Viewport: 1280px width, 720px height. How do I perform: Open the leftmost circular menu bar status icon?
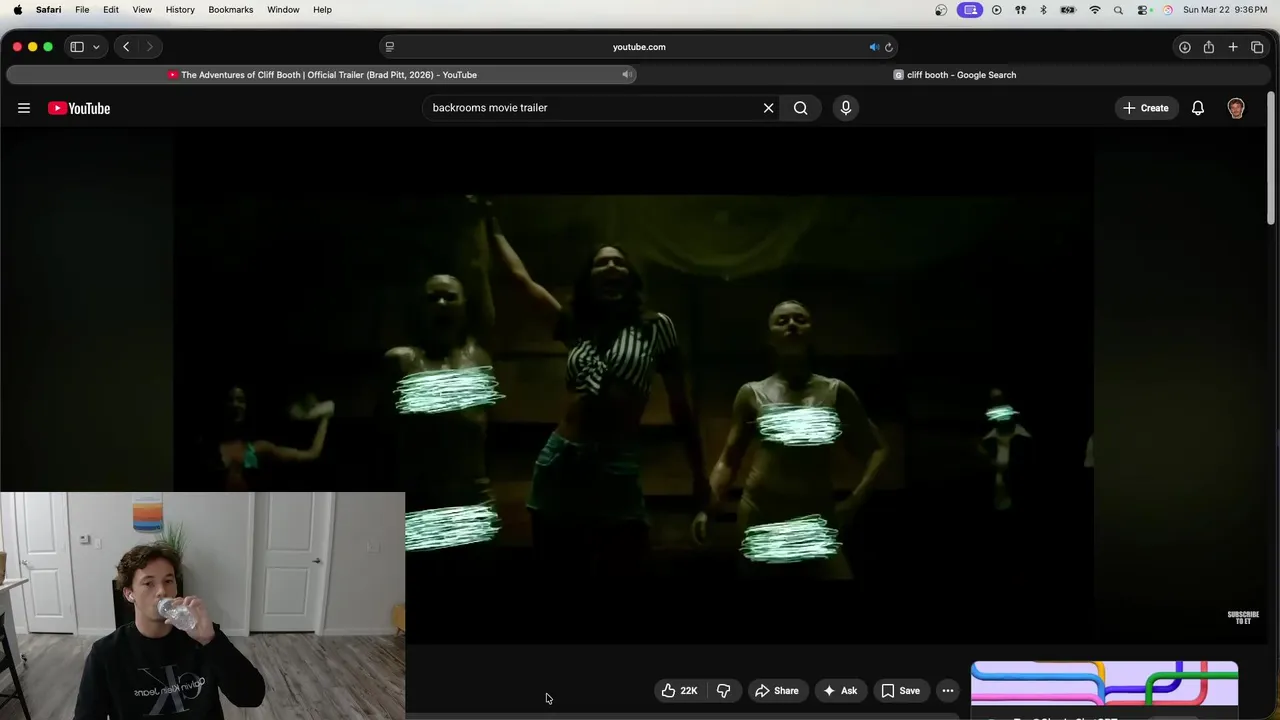click(941, 10)
